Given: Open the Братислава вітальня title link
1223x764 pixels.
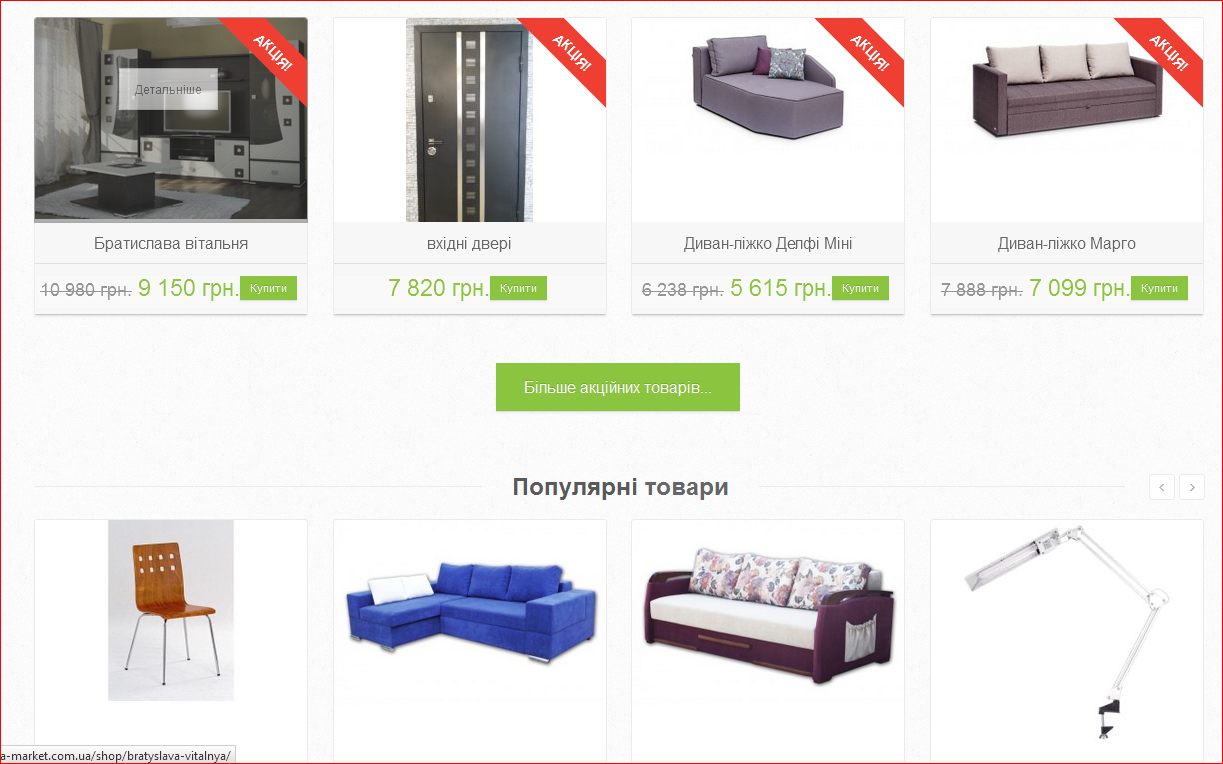Looking at the screenshot, I should click(x=171, y=243).
